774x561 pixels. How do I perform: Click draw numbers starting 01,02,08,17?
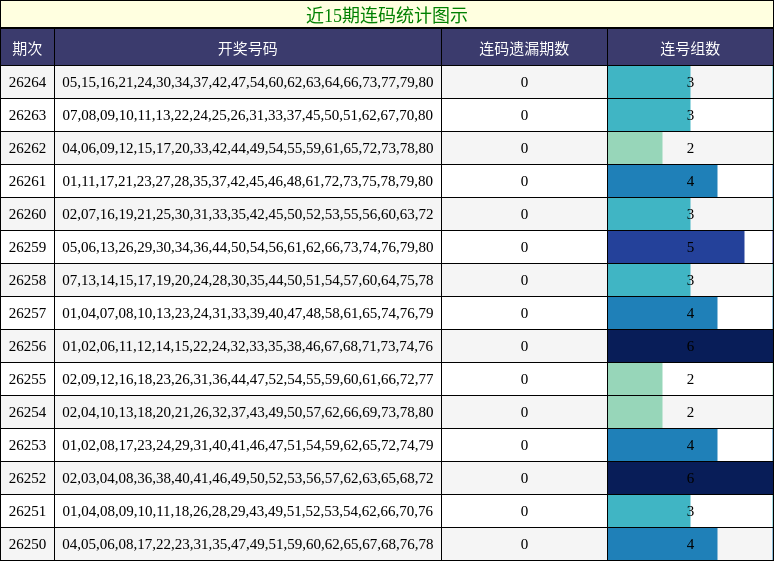248,445
